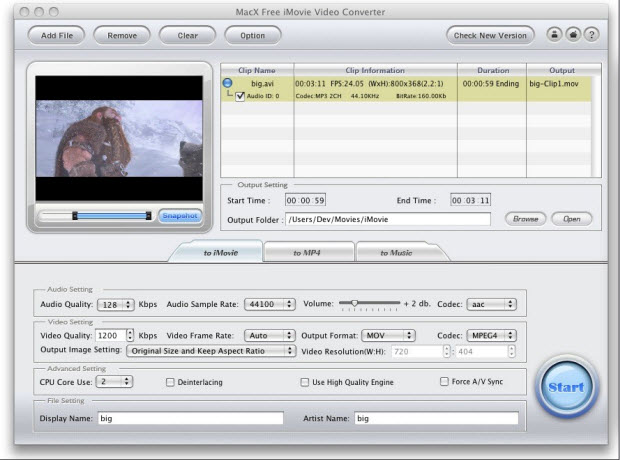Switch to the to MP4 tab
620x460 pixels.
point(308,252)
